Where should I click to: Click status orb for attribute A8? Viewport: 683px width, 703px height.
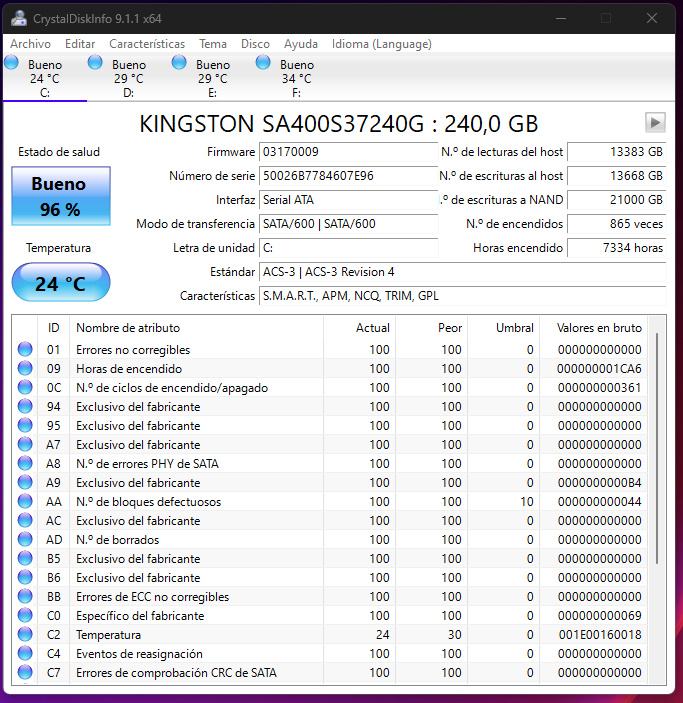tap(25, 463)
